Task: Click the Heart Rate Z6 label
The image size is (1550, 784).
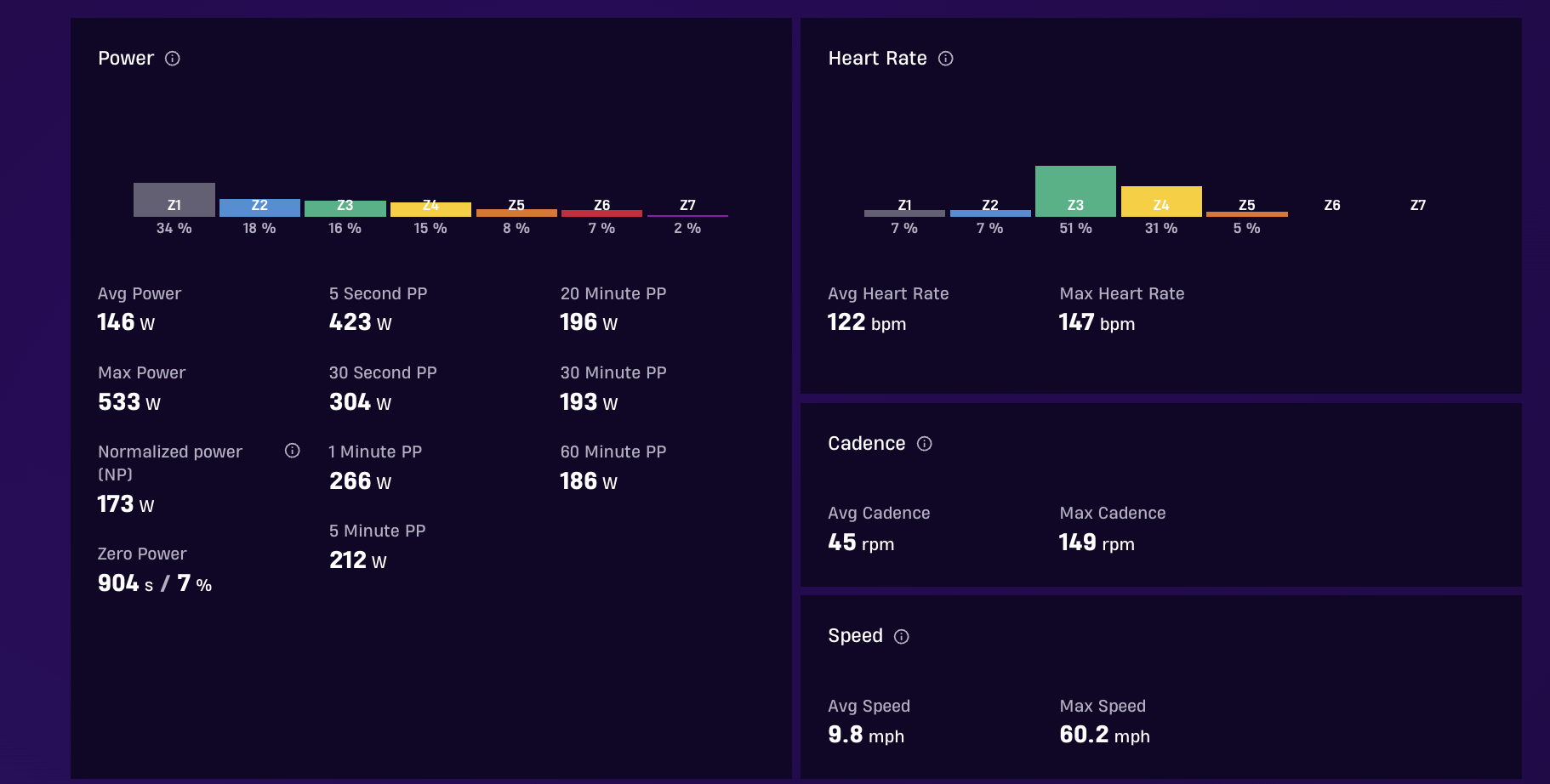Action: (x=1332, y=205)
